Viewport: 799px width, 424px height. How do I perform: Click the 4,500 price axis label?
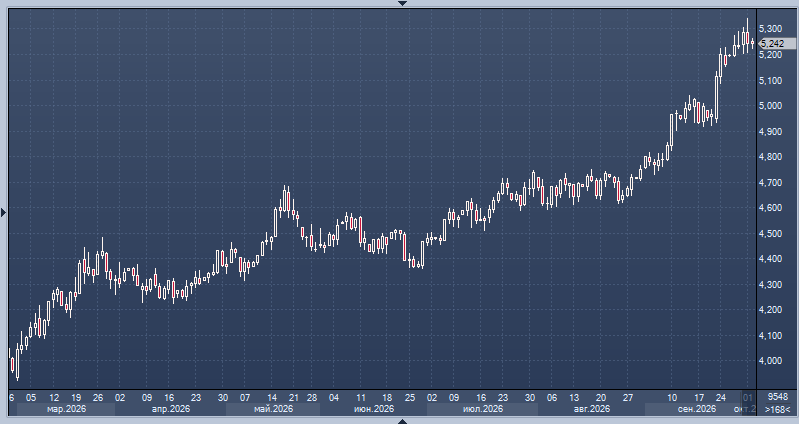click(x=770, y=233)
